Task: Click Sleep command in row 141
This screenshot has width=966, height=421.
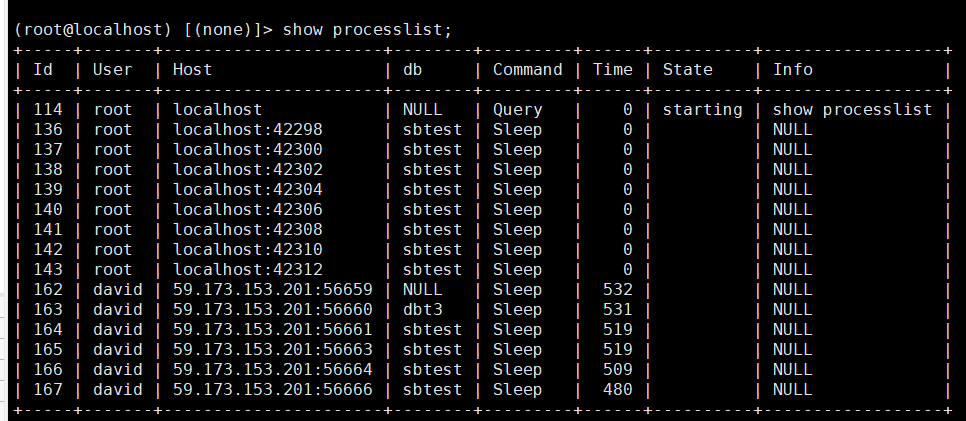Action: (518, 229)
